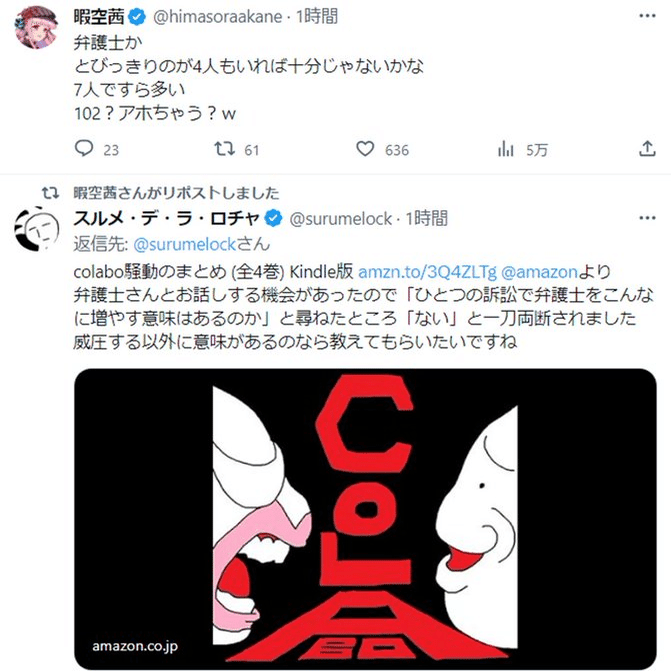Open the @amazon mention

[x=539, y=272]
